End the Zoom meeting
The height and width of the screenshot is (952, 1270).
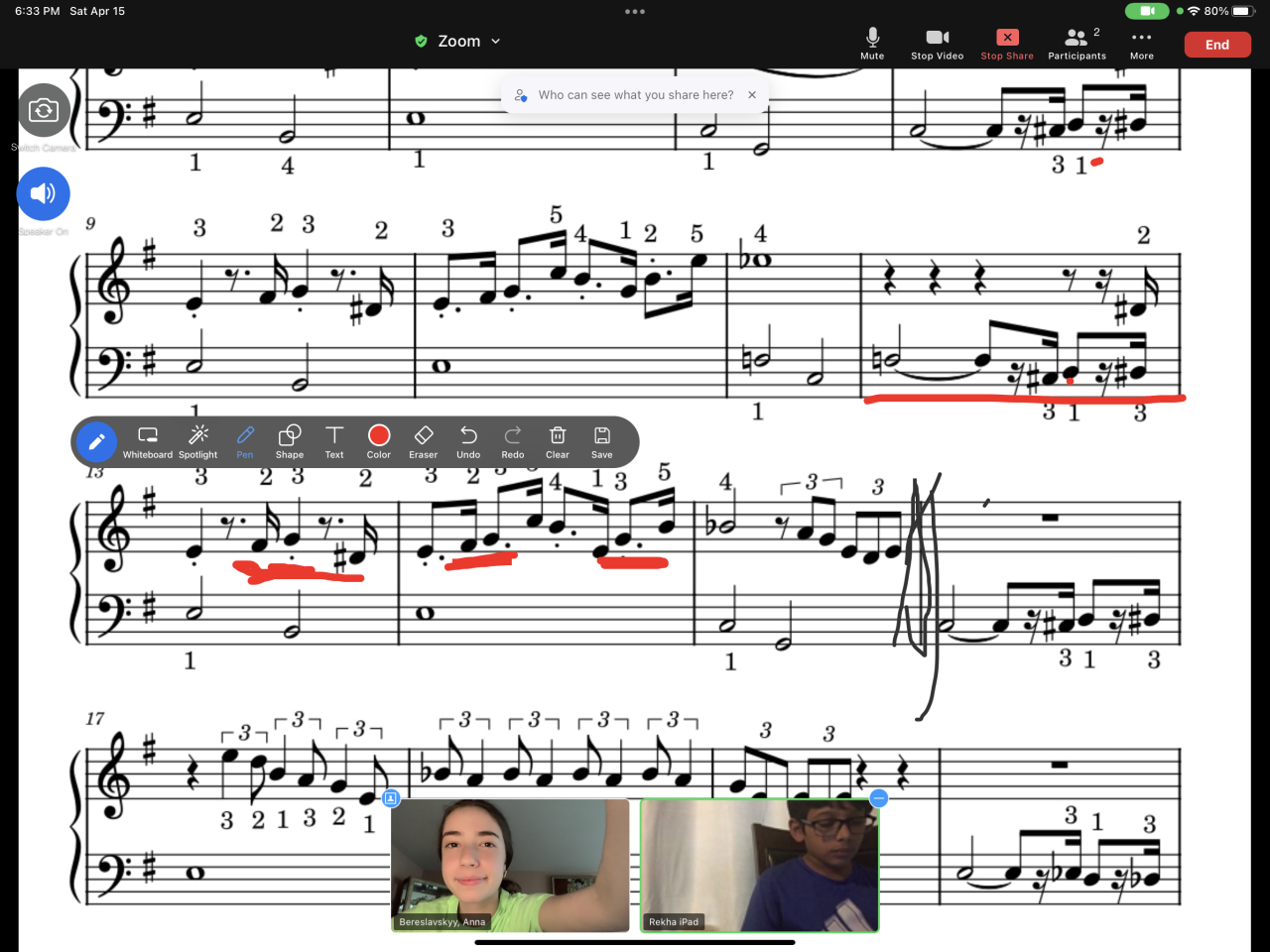coord(1217,45)
